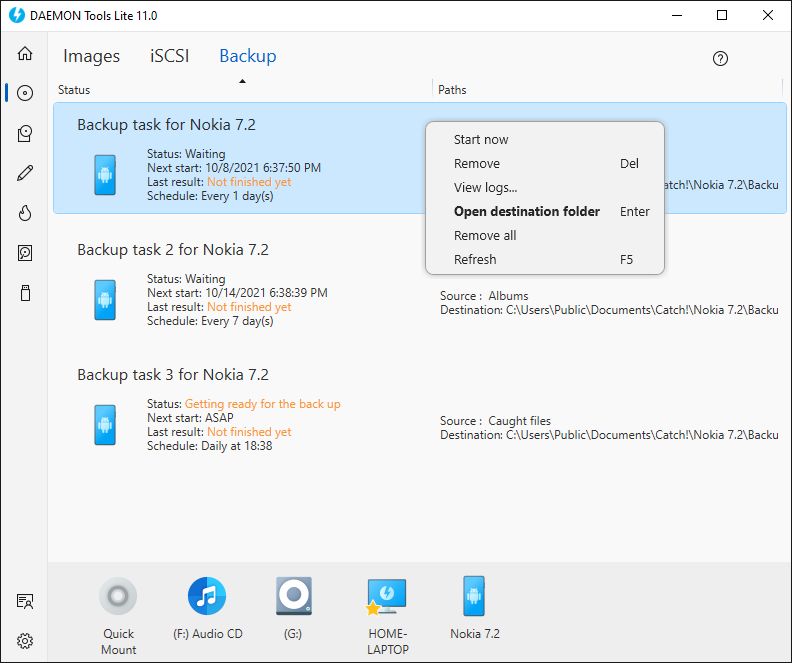Close the DAEMON Tools Lite window
Screen dimensions: 792x663
[x=768, y=15]
